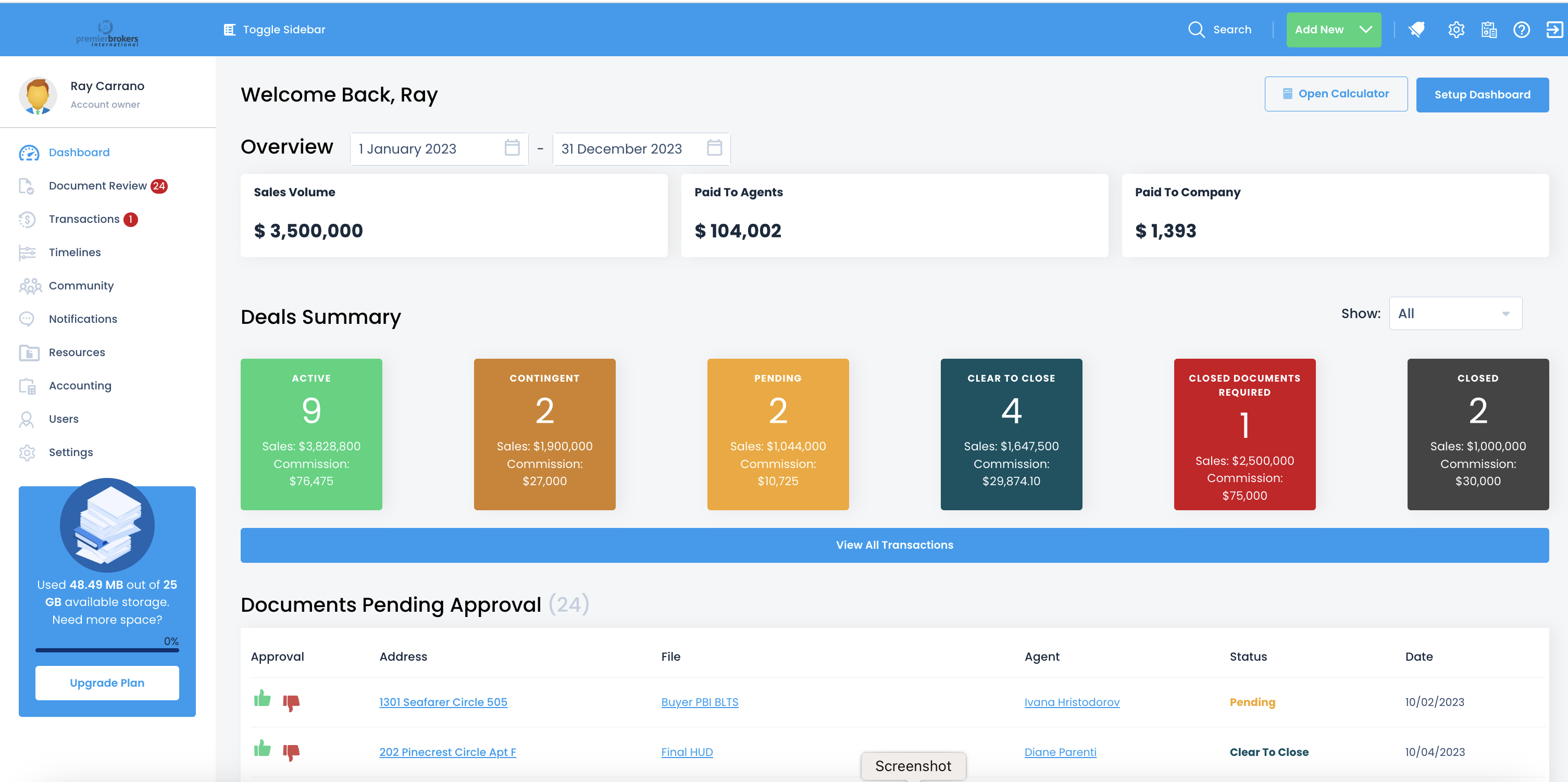Viewport: 1568px width, 782px height.
Task: Click the Date column header
Action: point(1418,657)
